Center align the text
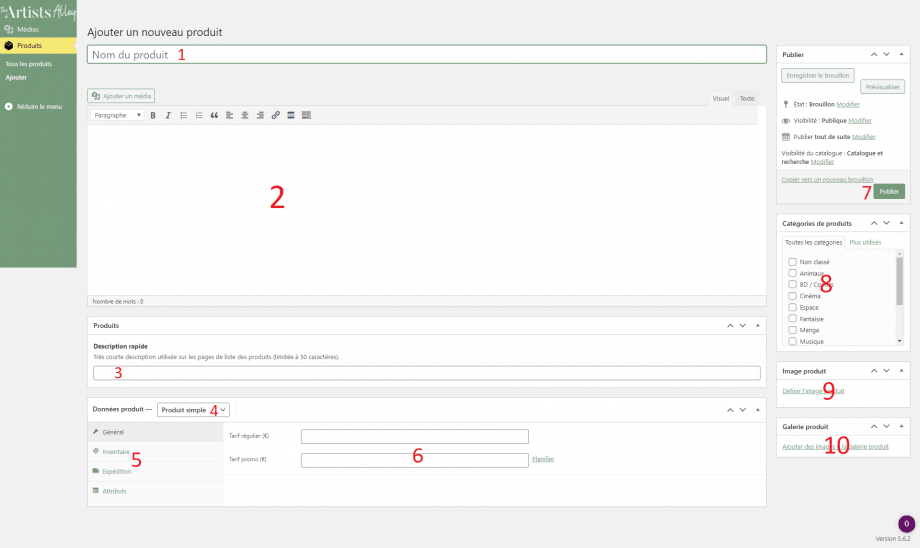The width and height of the screenshot is (920, 548). (245, 116)
